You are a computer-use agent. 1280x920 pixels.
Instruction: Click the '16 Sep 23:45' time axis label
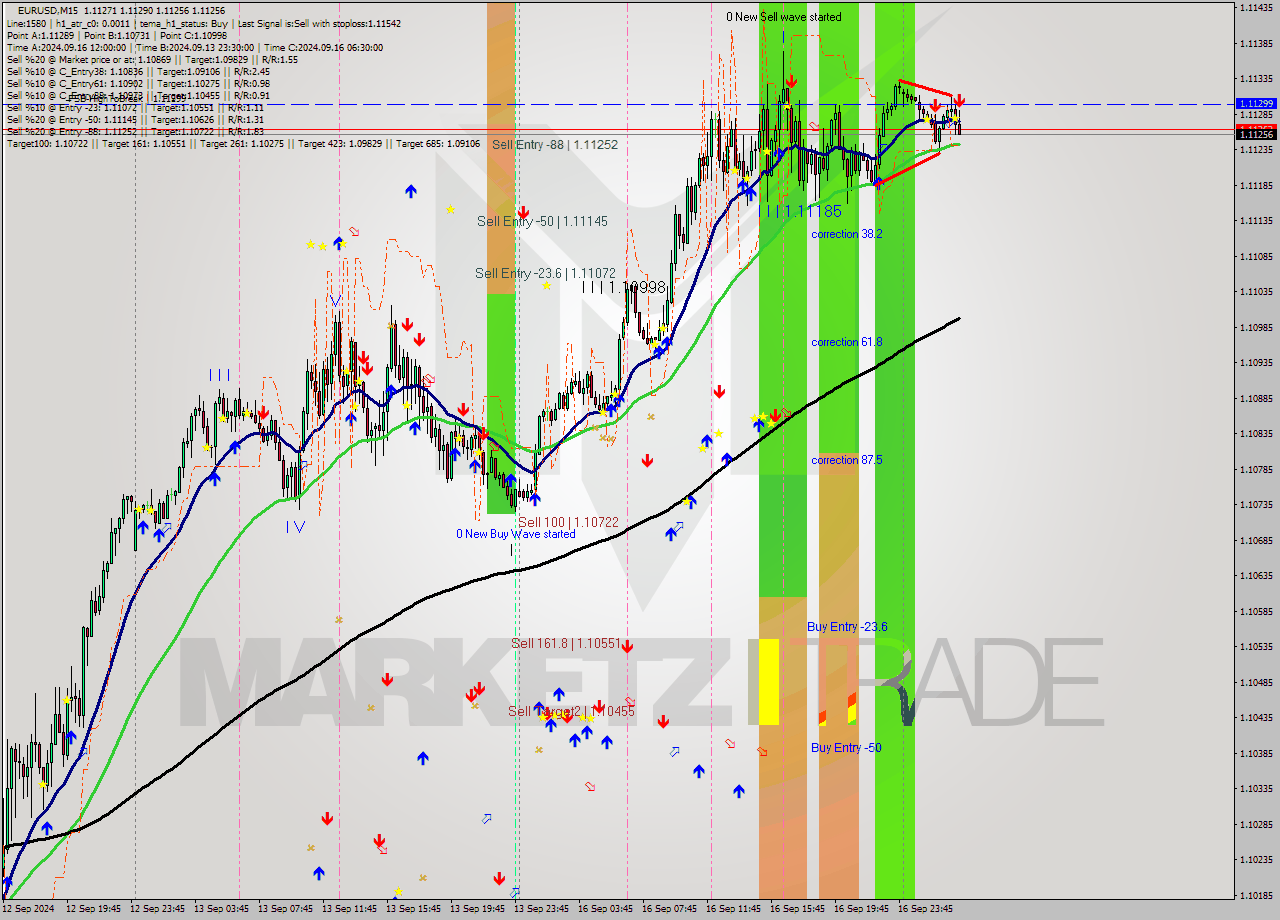click(x=927, y=909)
